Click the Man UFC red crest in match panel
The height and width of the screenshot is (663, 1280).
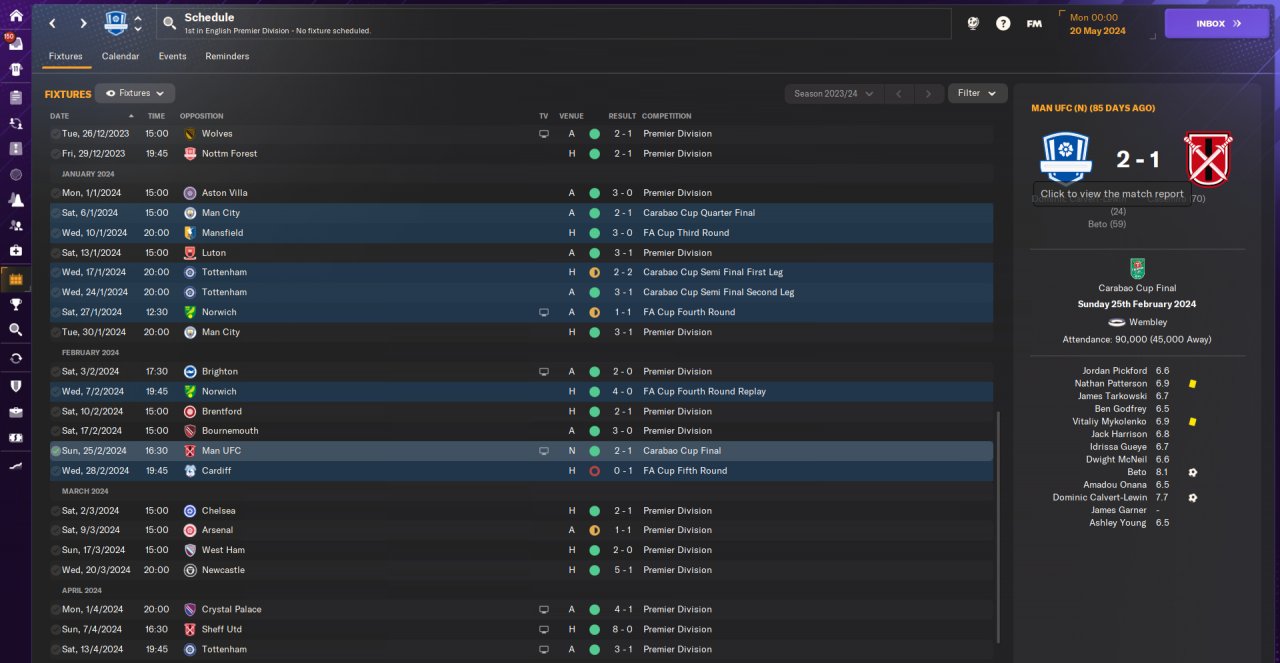tap(1209, 159)
